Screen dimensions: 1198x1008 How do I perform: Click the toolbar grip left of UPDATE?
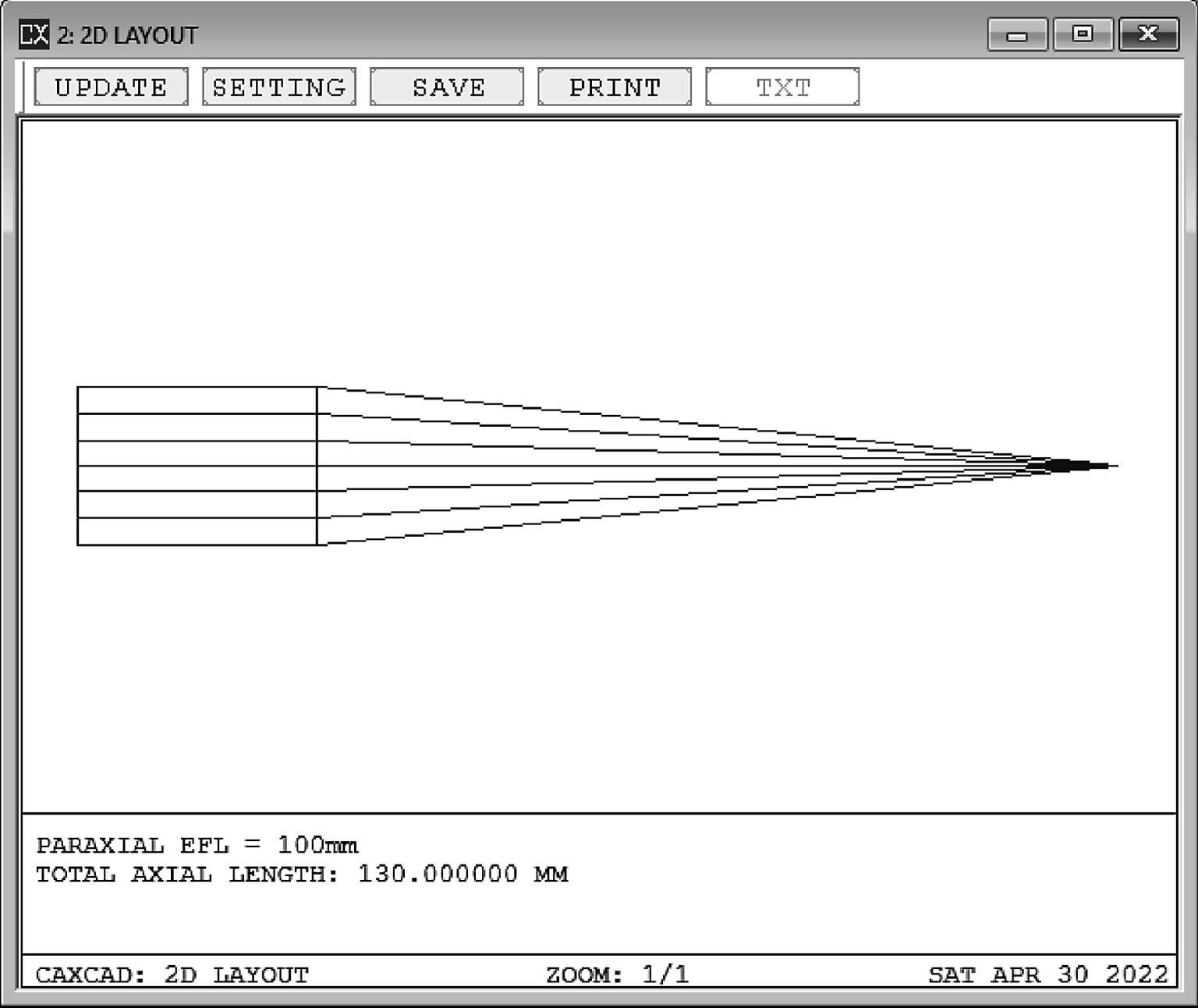click(x=24, y=87)
